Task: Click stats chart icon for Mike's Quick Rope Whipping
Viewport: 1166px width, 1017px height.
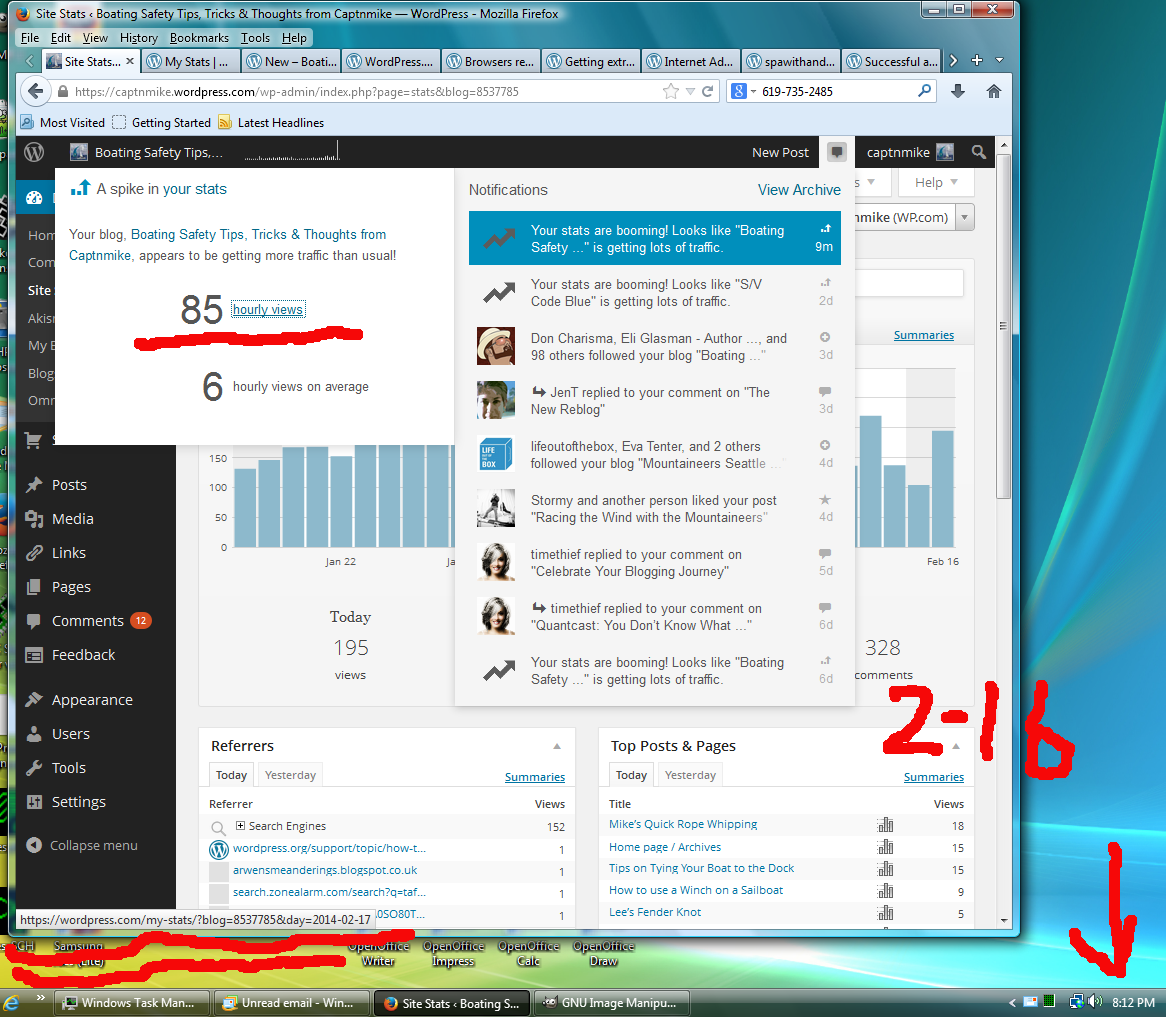Action: click(885, 825)
